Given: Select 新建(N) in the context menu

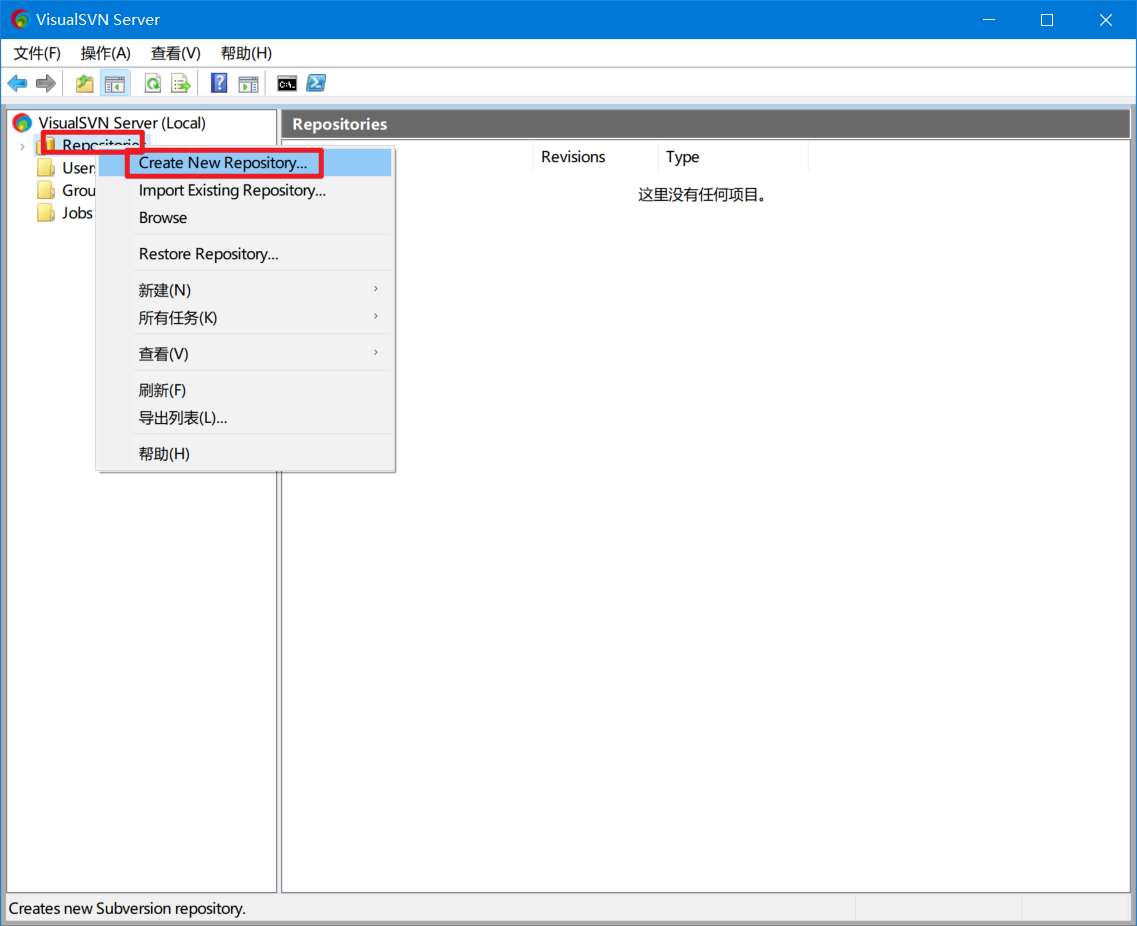Looking at the screenshot, I should [x=245, y=290].
